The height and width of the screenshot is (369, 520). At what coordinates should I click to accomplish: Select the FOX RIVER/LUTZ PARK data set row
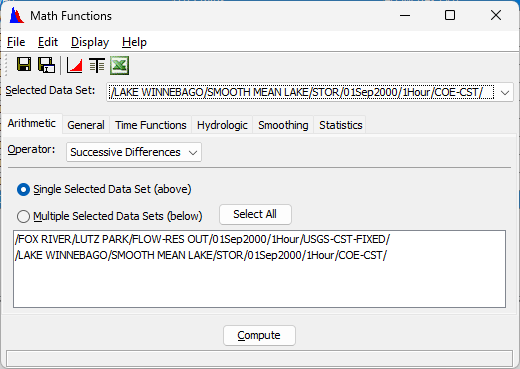(259, 239)
